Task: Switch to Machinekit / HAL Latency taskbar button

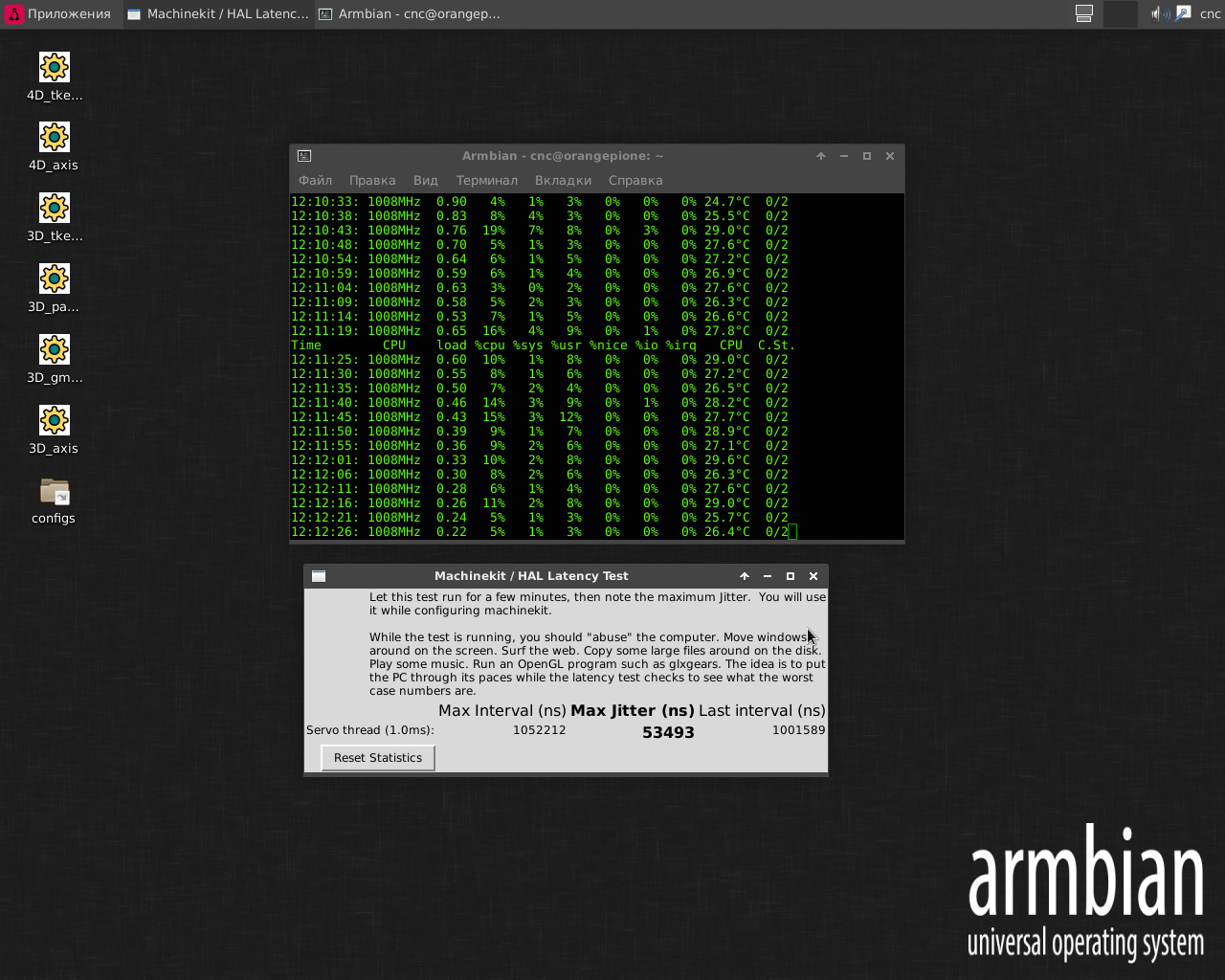Action: tap(218, 13)
